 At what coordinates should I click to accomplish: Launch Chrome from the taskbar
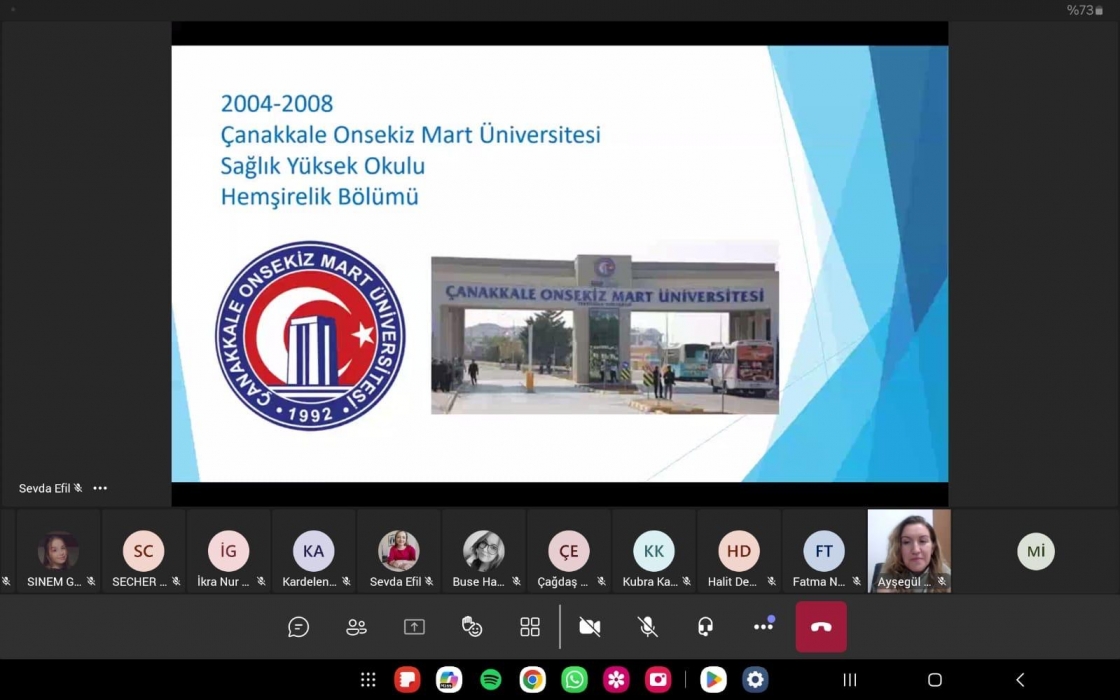531,679
